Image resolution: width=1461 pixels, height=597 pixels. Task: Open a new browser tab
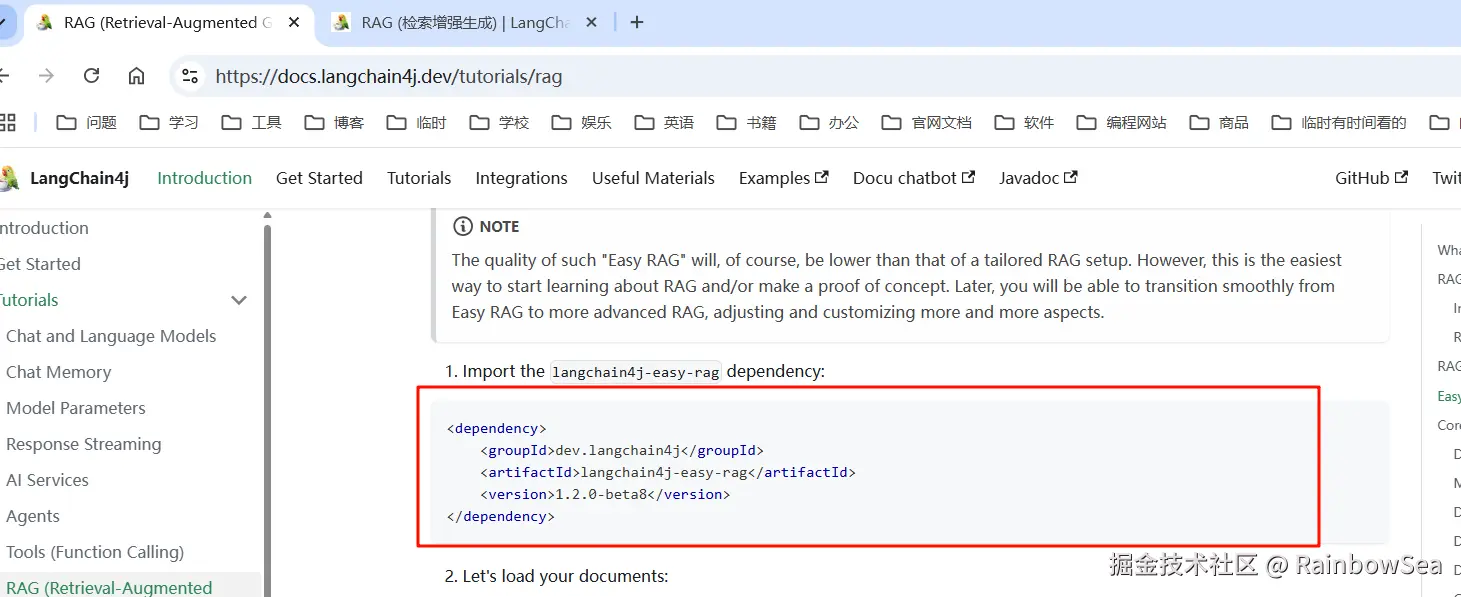637,22
